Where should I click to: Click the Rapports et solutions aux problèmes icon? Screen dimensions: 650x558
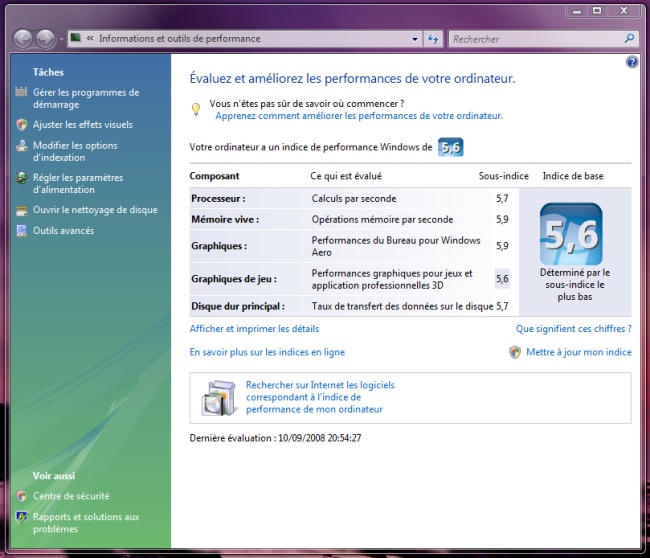click(22, 517)
